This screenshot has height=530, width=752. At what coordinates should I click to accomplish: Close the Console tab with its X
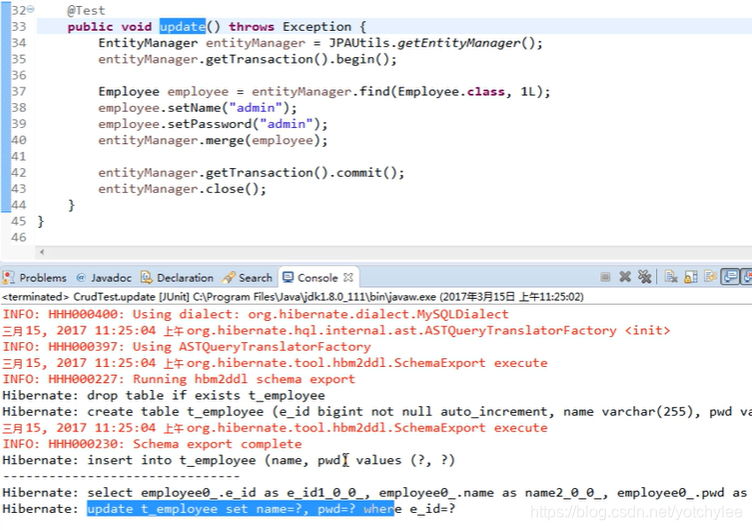[348, 277]
